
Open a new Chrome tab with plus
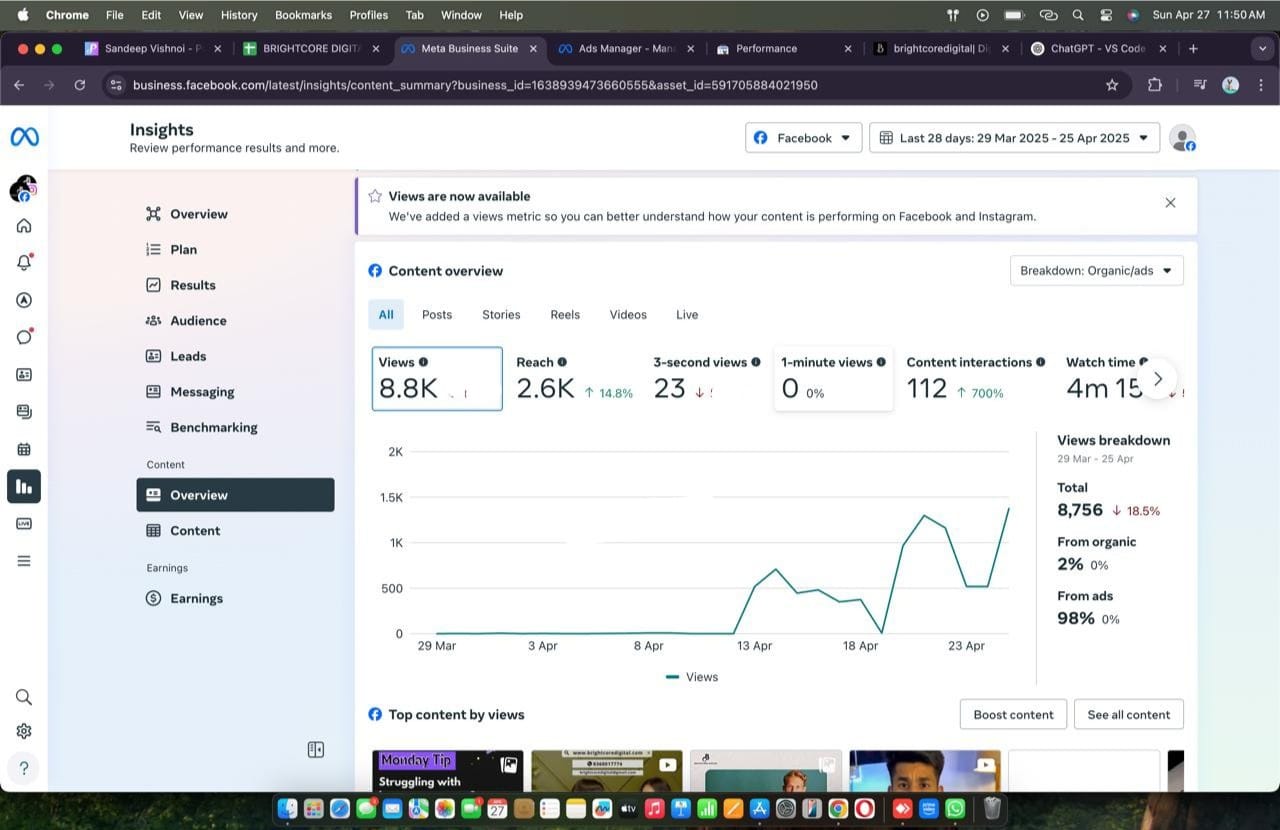[1193, 48]
